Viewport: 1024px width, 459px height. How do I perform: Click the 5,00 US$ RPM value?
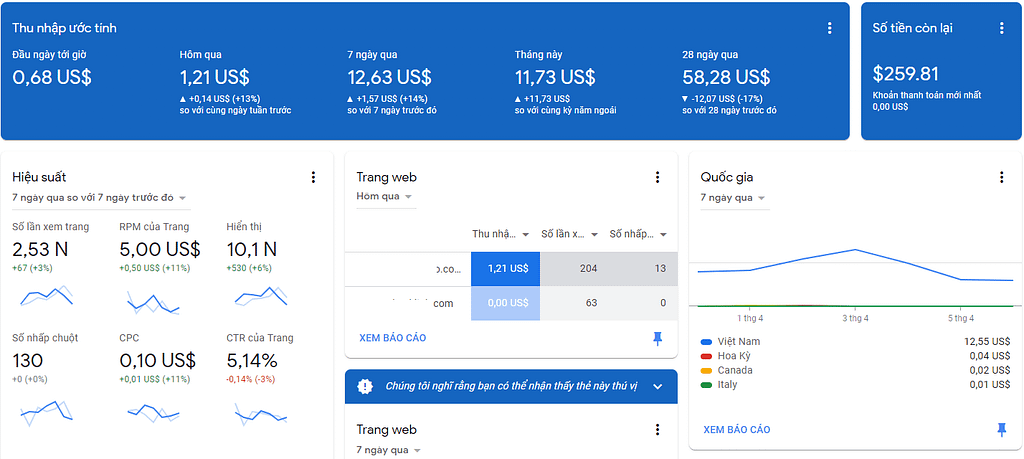160,249
